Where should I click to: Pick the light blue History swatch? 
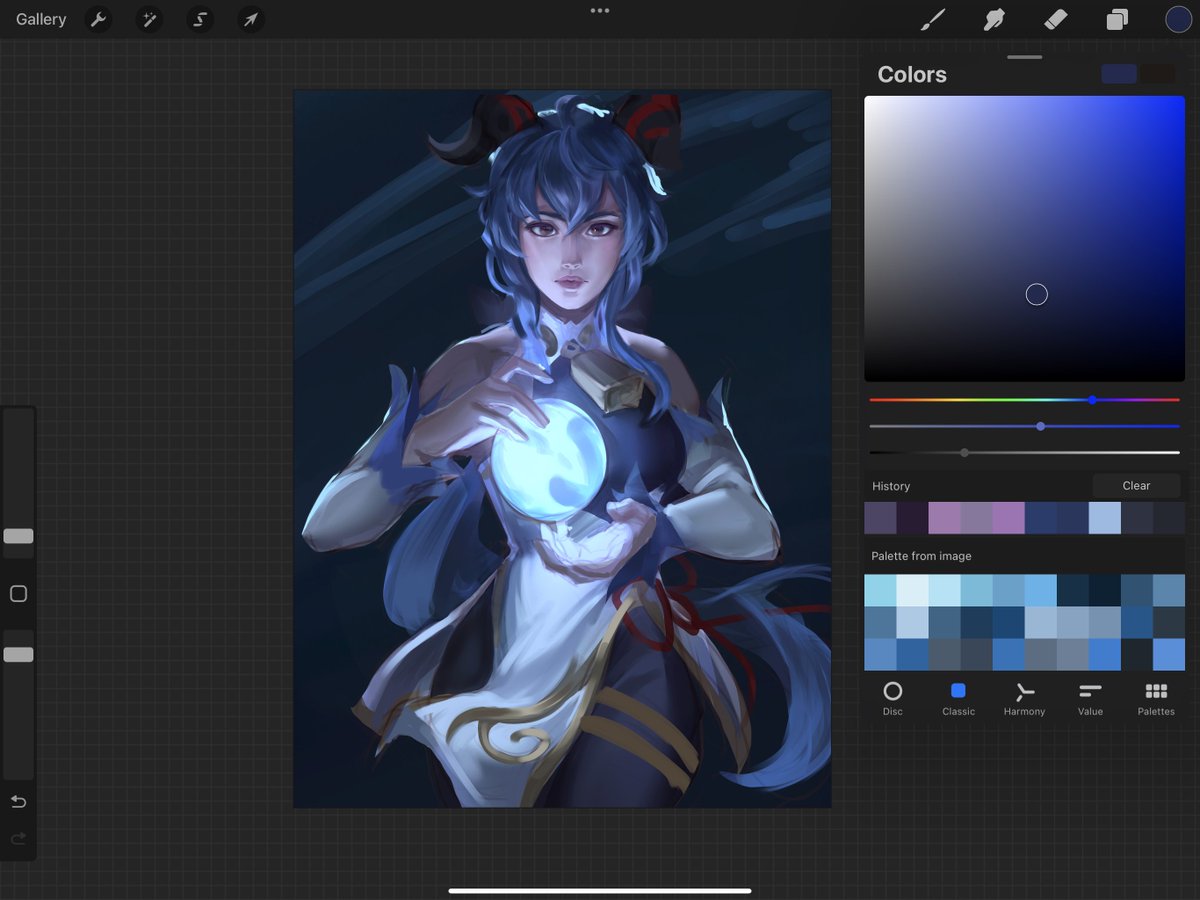tap(1105, 518)
